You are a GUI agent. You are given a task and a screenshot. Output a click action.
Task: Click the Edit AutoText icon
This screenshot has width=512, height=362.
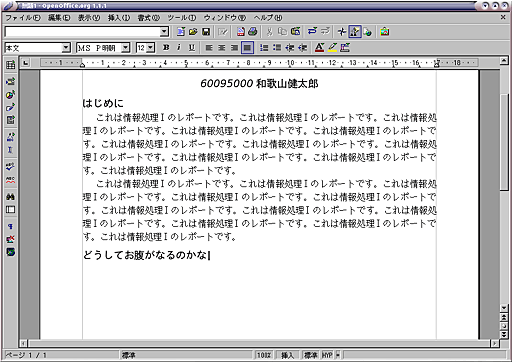[x=10, y=137]
